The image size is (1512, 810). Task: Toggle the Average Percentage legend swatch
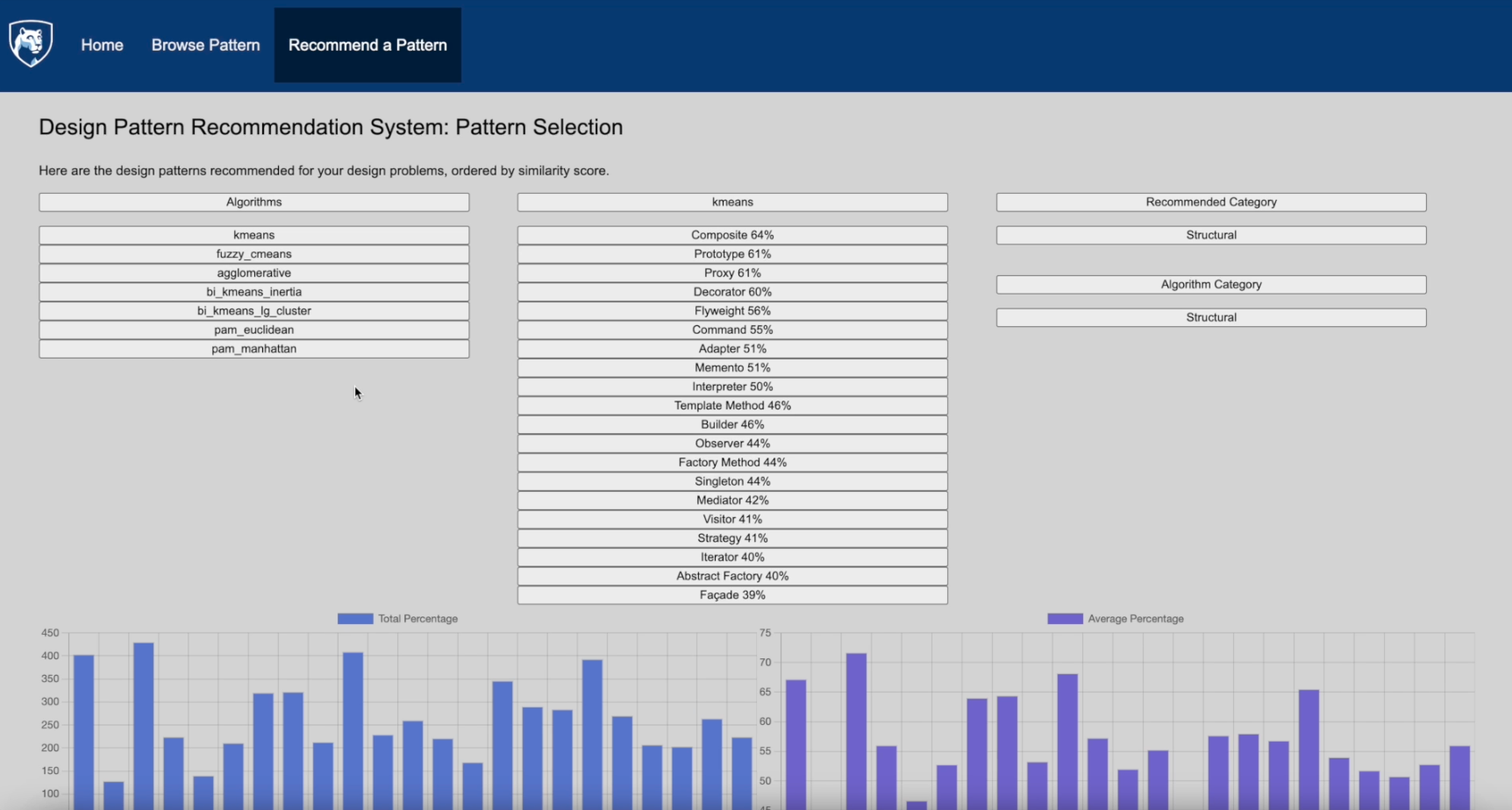point(1065,619)
